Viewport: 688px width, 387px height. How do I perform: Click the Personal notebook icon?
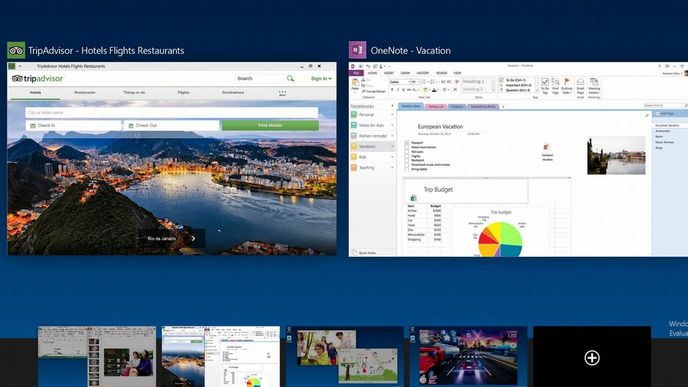point(354,115)
